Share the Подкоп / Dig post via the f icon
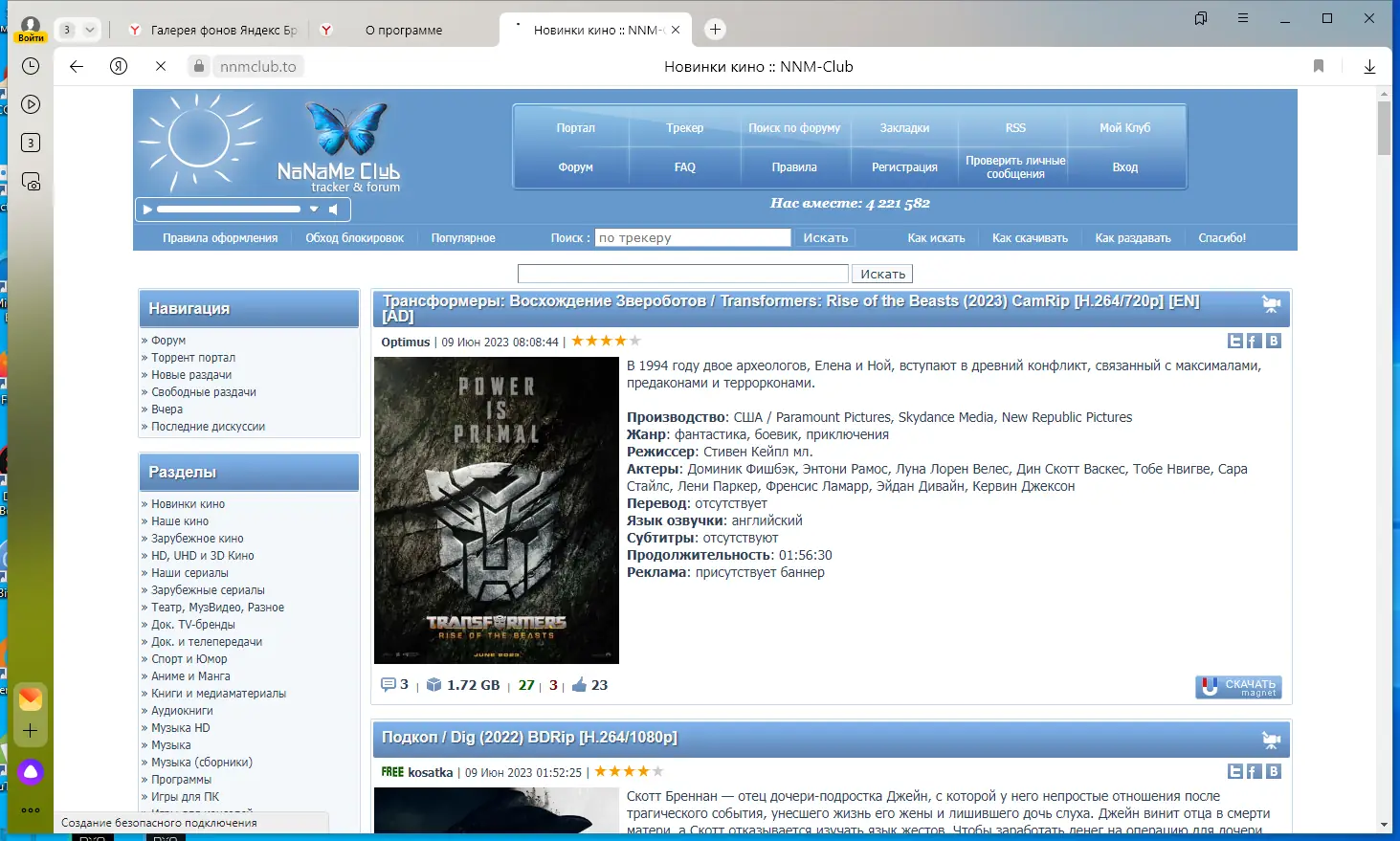 click(1254, 771)
